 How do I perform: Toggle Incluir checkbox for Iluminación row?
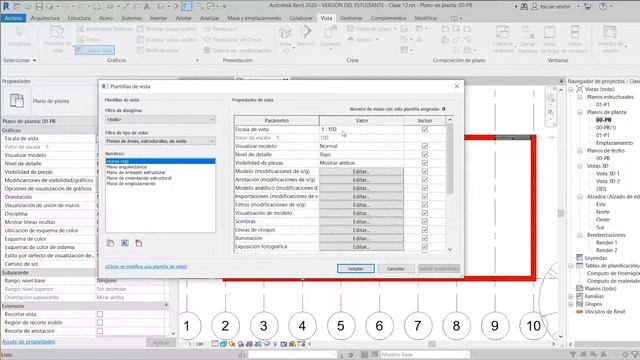coord(425,238)
